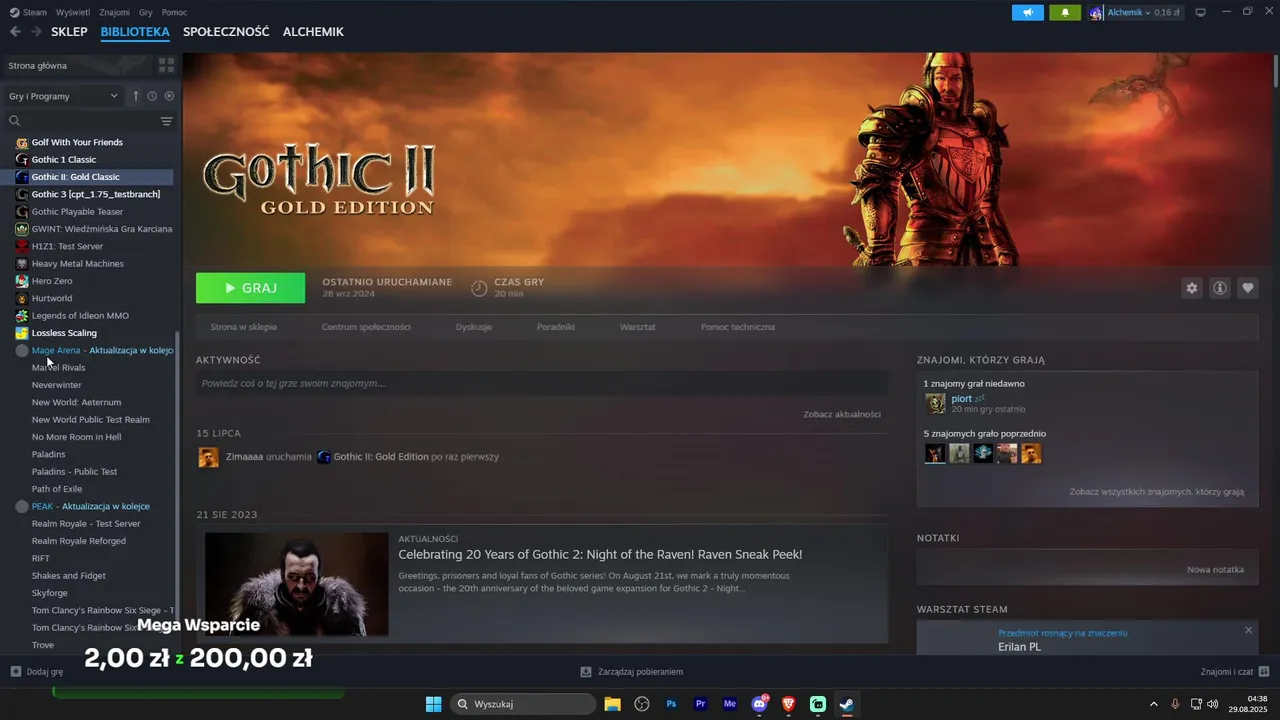Open Gothic 2 anniversary news thumbnail

tap(296, 584)
